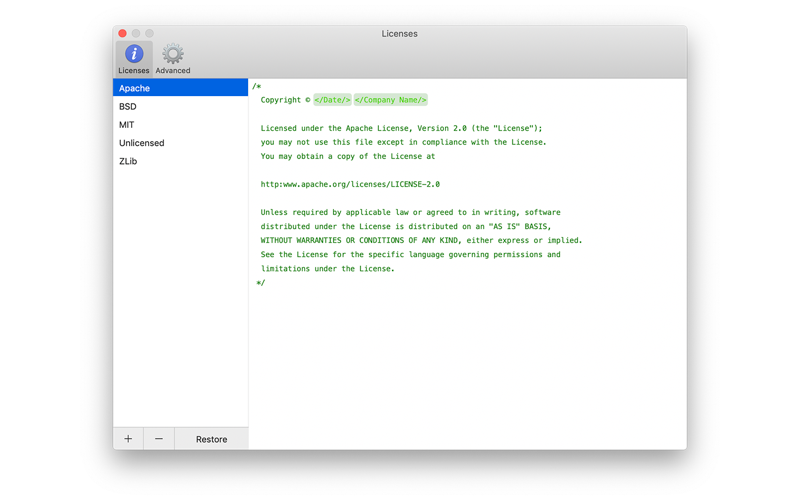Restore the default licenses
Viewport: 800px width, 500px height.
pos(211,439)
